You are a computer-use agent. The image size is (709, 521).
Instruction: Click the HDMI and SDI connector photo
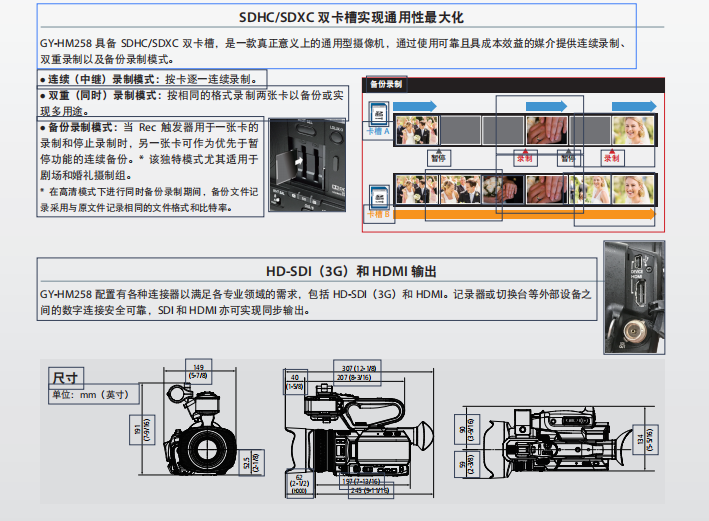click(634, 297)
